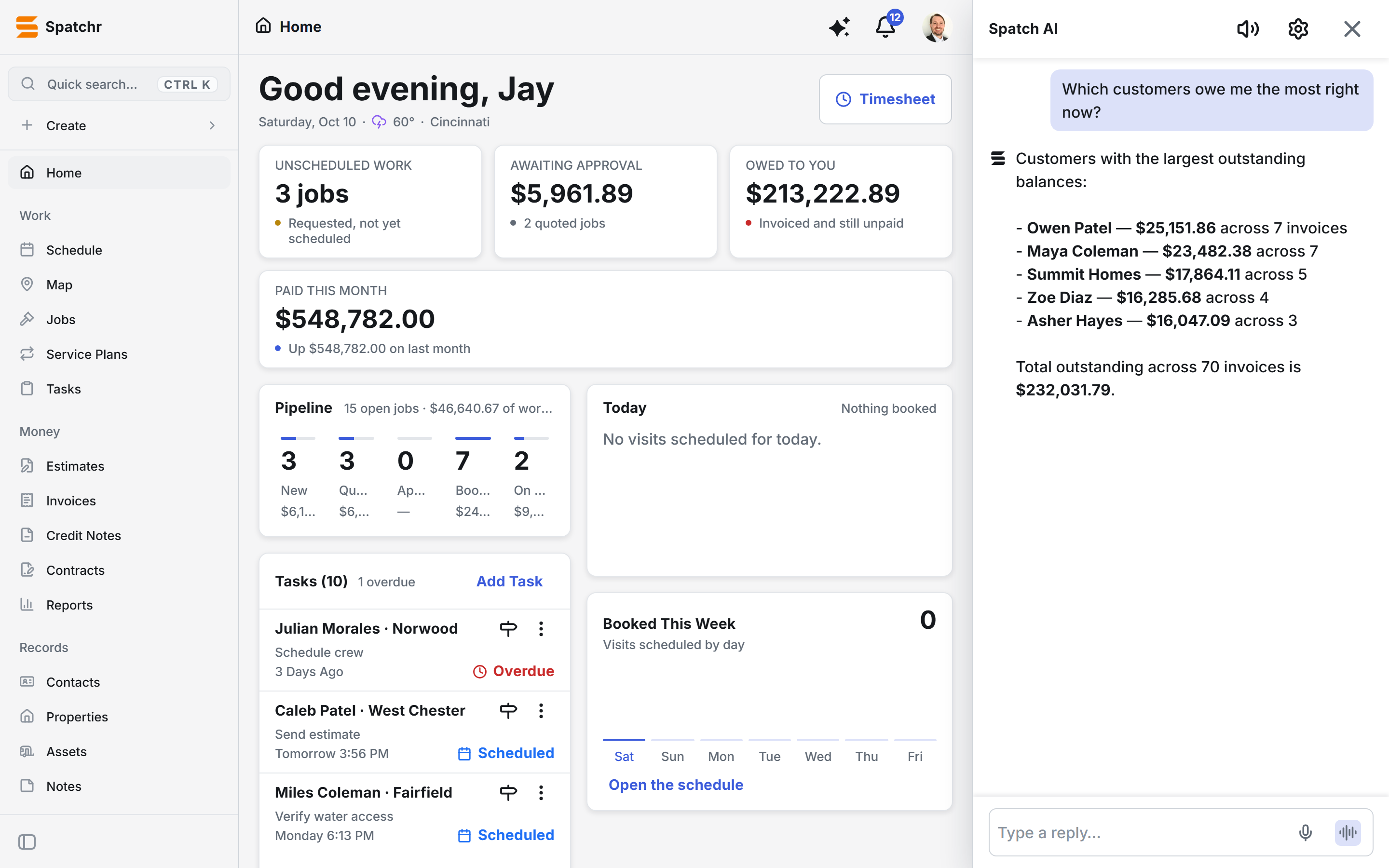Screen dimensions: 1389x868
Task: Click the microphone icon in reply box
Action: coord(1305,832)
